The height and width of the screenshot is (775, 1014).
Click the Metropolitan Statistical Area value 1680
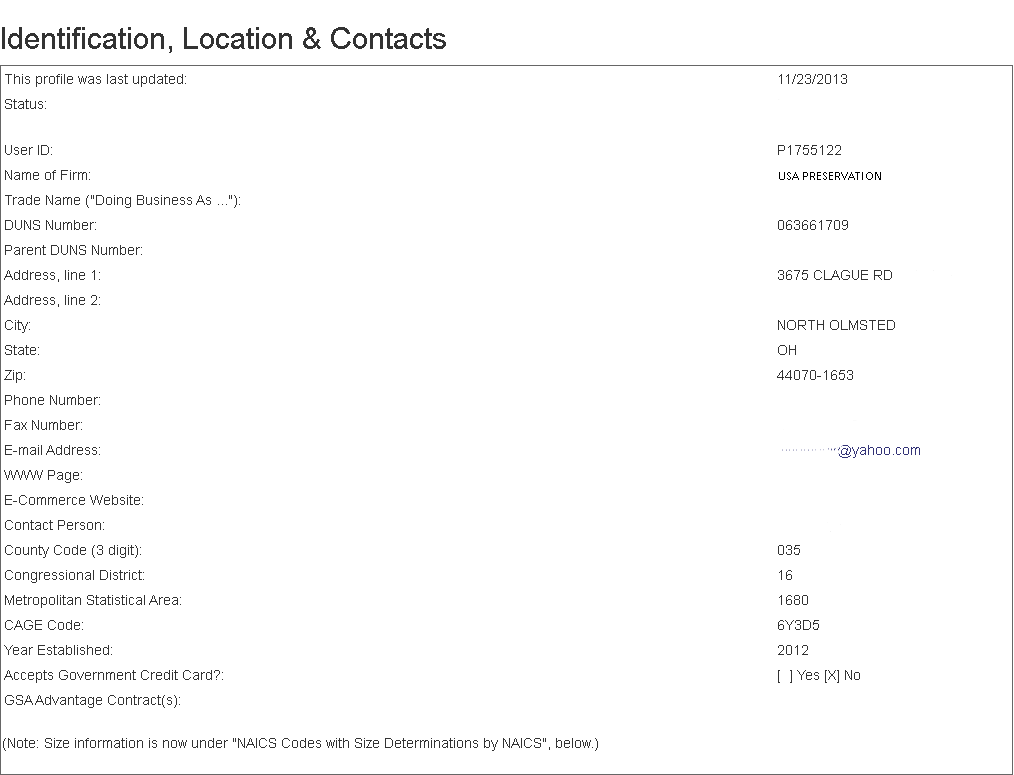(x=793, y=600)
